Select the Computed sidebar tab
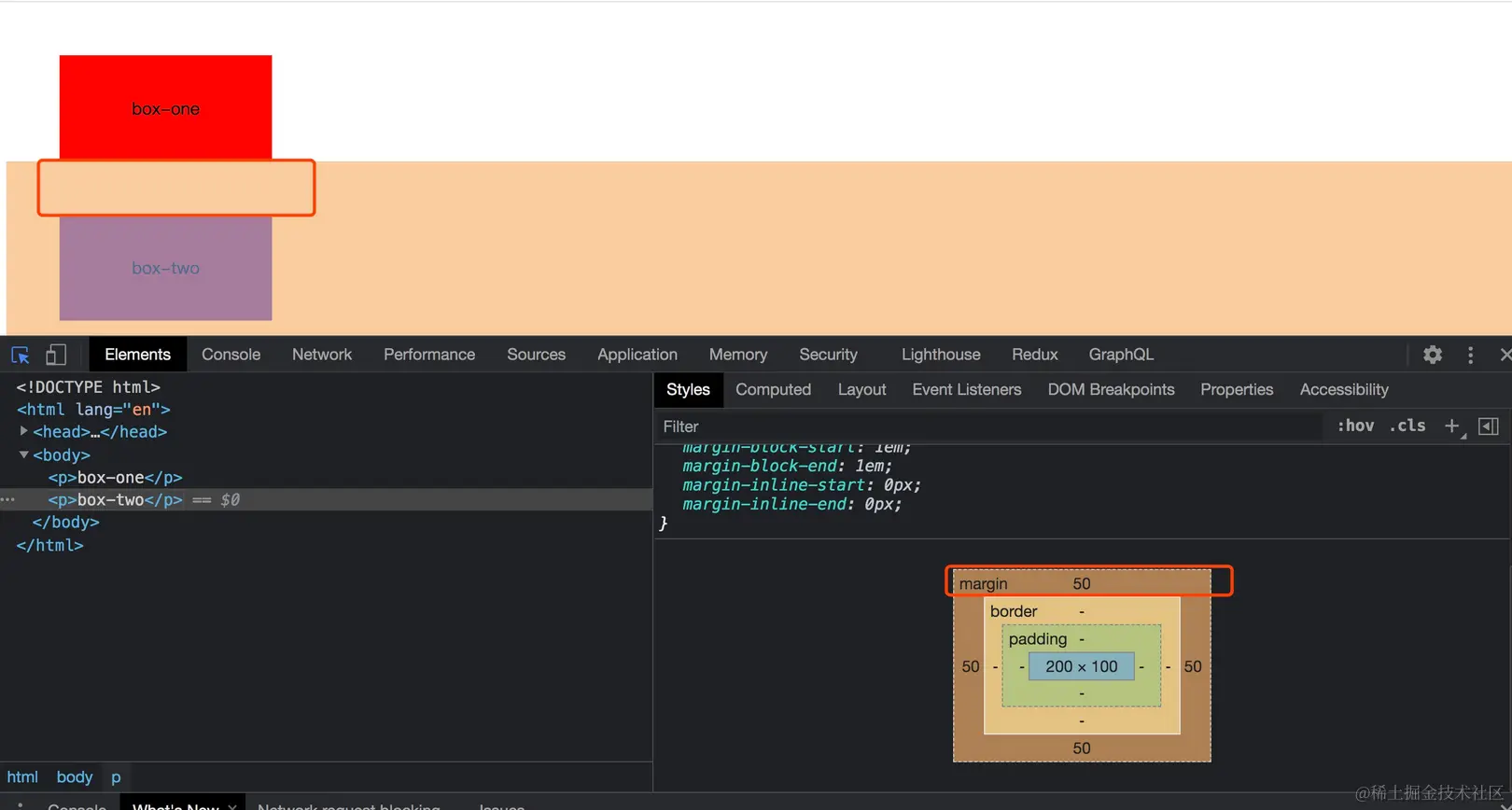Image resolution: width=1512 pixels, height=810 pixels. coord(773,389)
